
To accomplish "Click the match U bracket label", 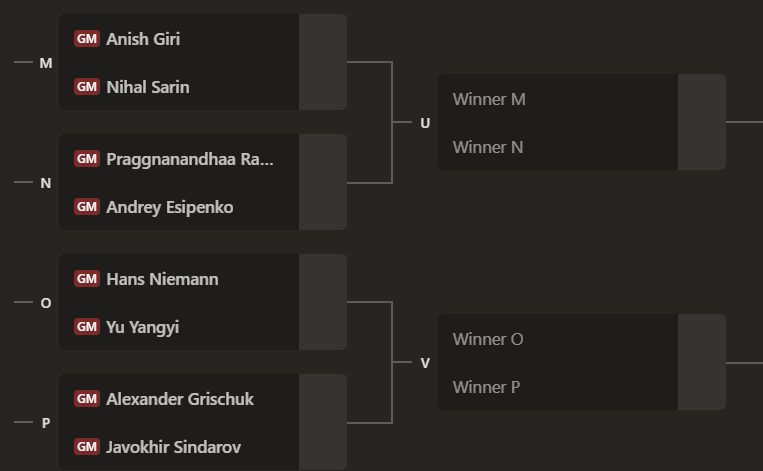I will point(425,123).
